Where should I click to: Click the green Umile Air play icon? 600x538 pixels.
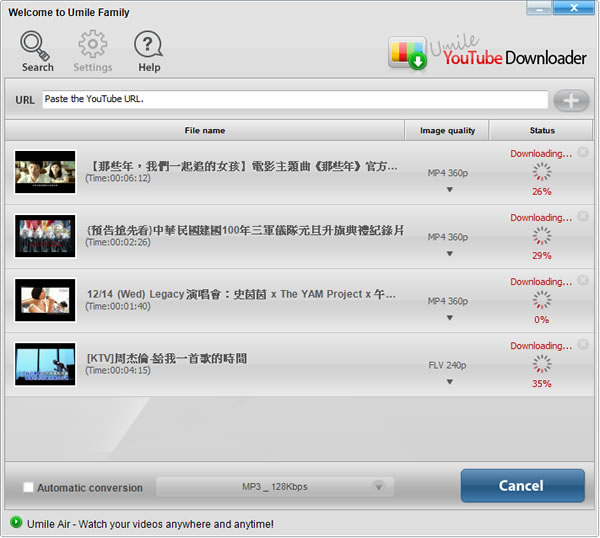(x=16, y=522)
